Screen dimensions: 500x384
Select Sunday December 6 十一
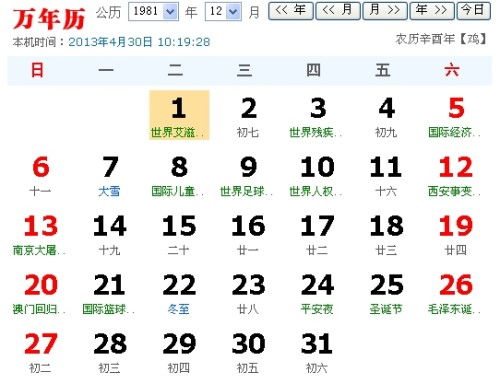tap(41, 176)
